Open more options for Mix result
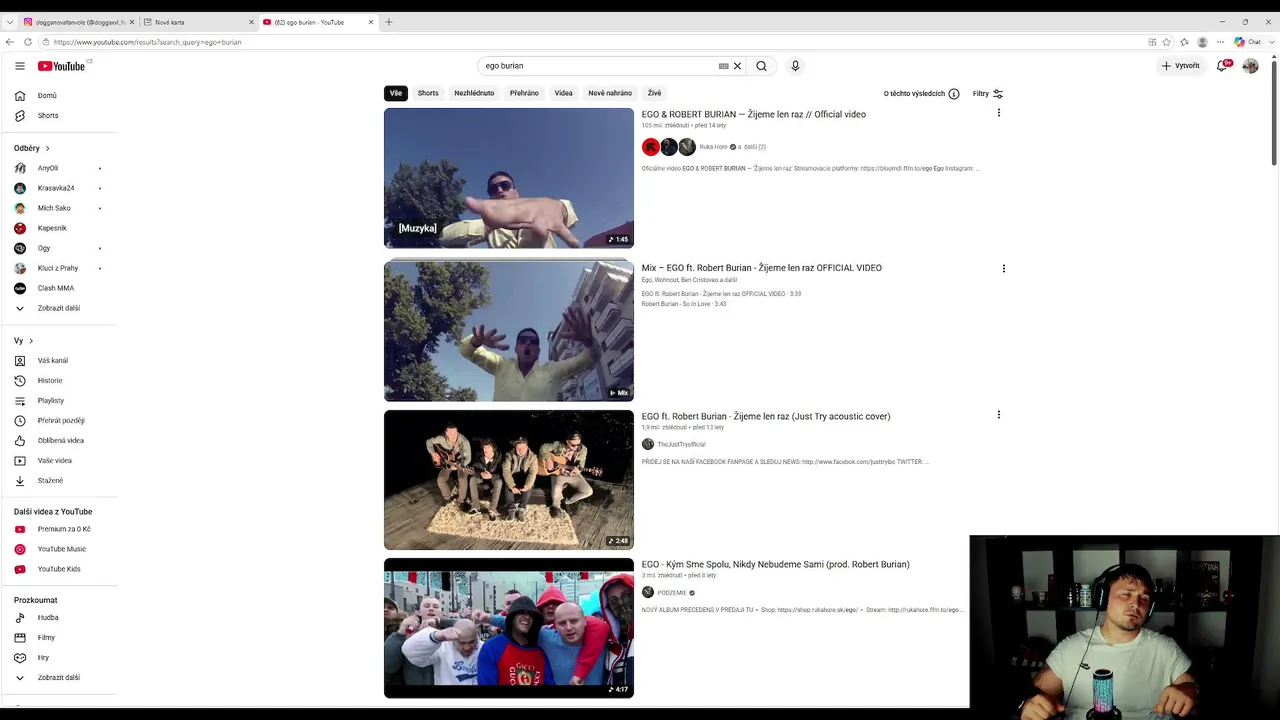This screenshot has height=720, width=1280. pos(1003,268)
